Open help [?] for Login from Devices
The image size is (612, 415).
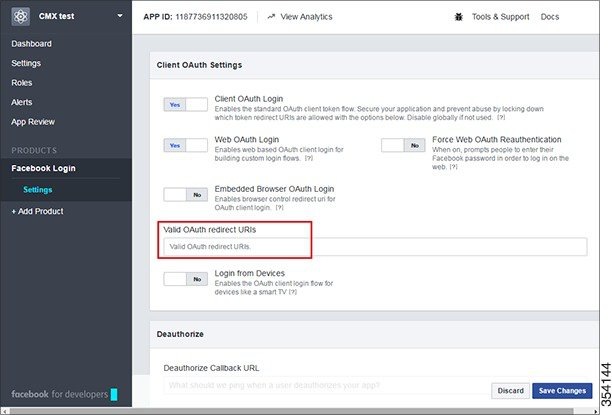pyautogui.click(x=293, y=292)
